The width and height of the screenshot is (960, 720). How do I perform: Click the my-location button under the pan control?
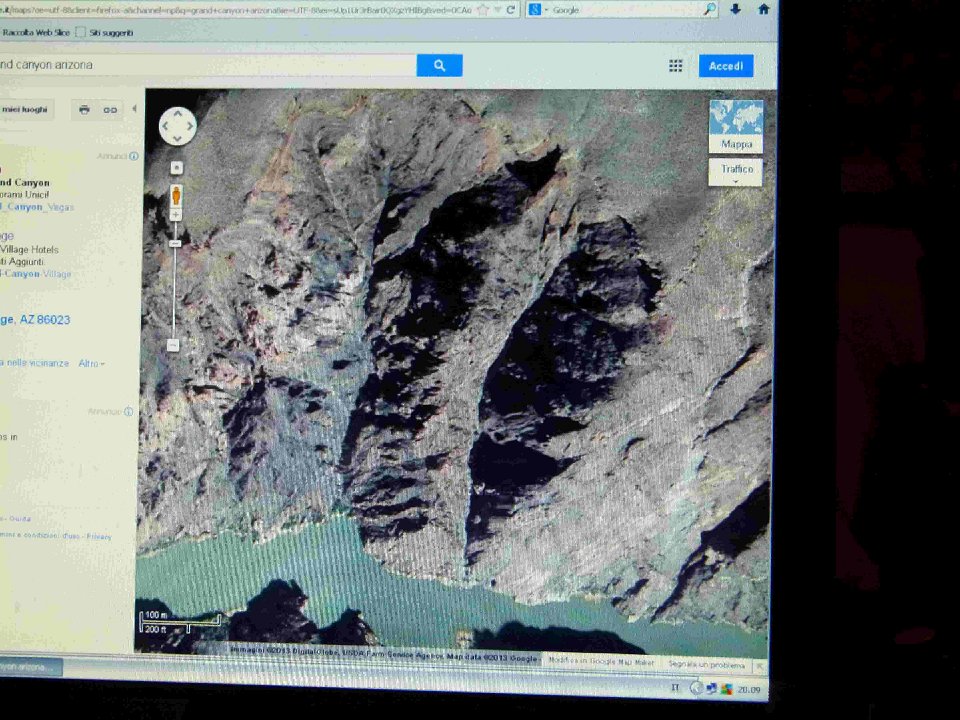(x=177, y=168)
